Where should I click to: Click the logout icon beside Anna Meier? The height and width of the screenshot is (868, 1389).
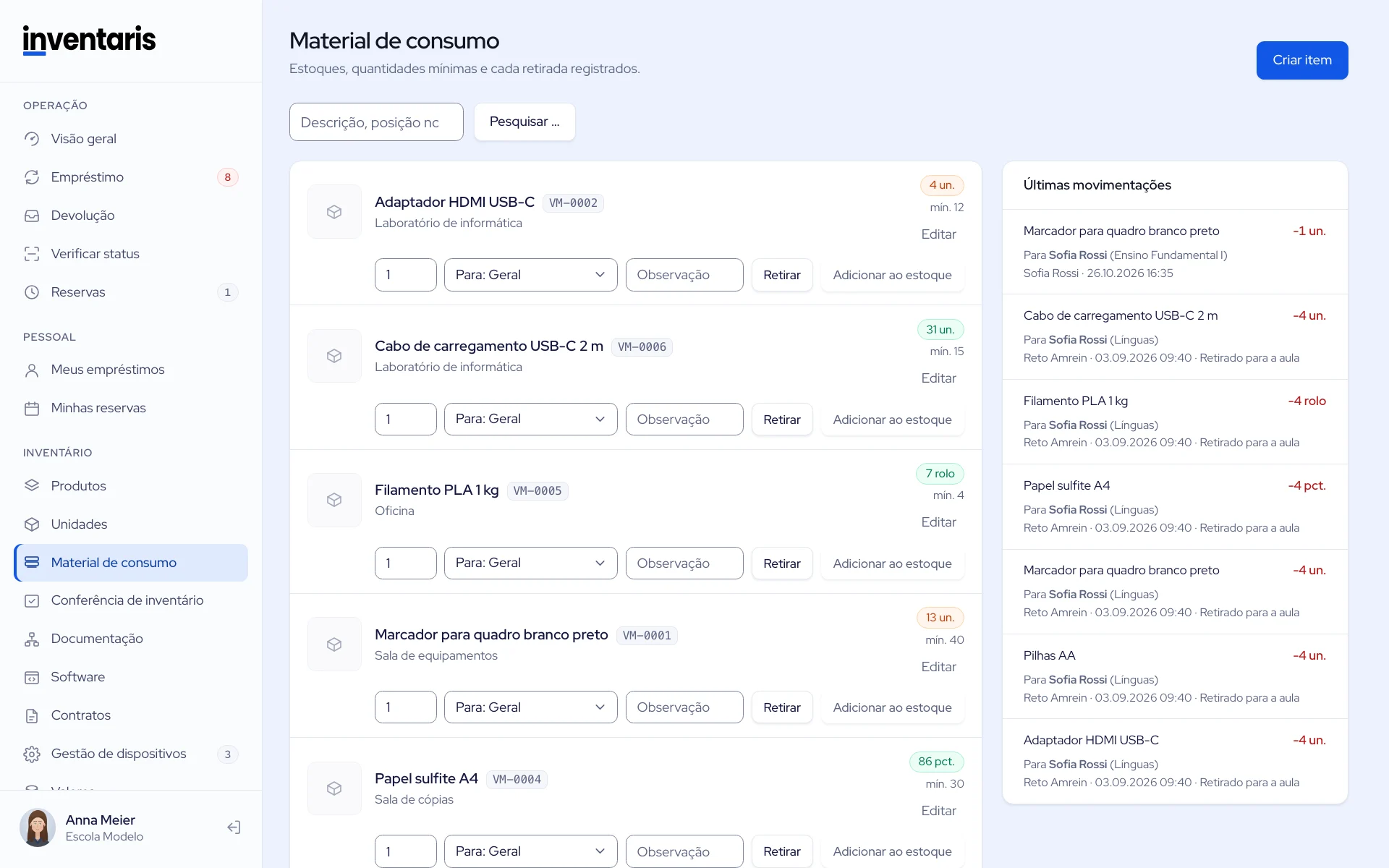(234, 827)
